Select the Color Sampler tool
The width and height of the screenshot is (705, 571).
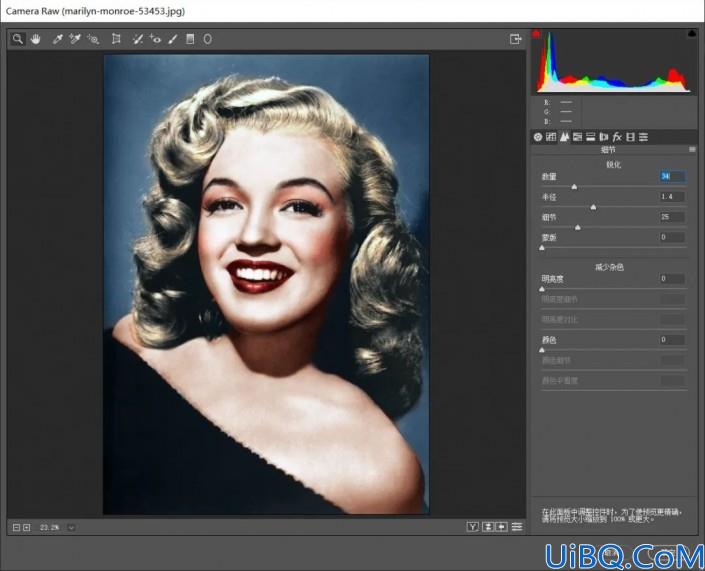75,40
